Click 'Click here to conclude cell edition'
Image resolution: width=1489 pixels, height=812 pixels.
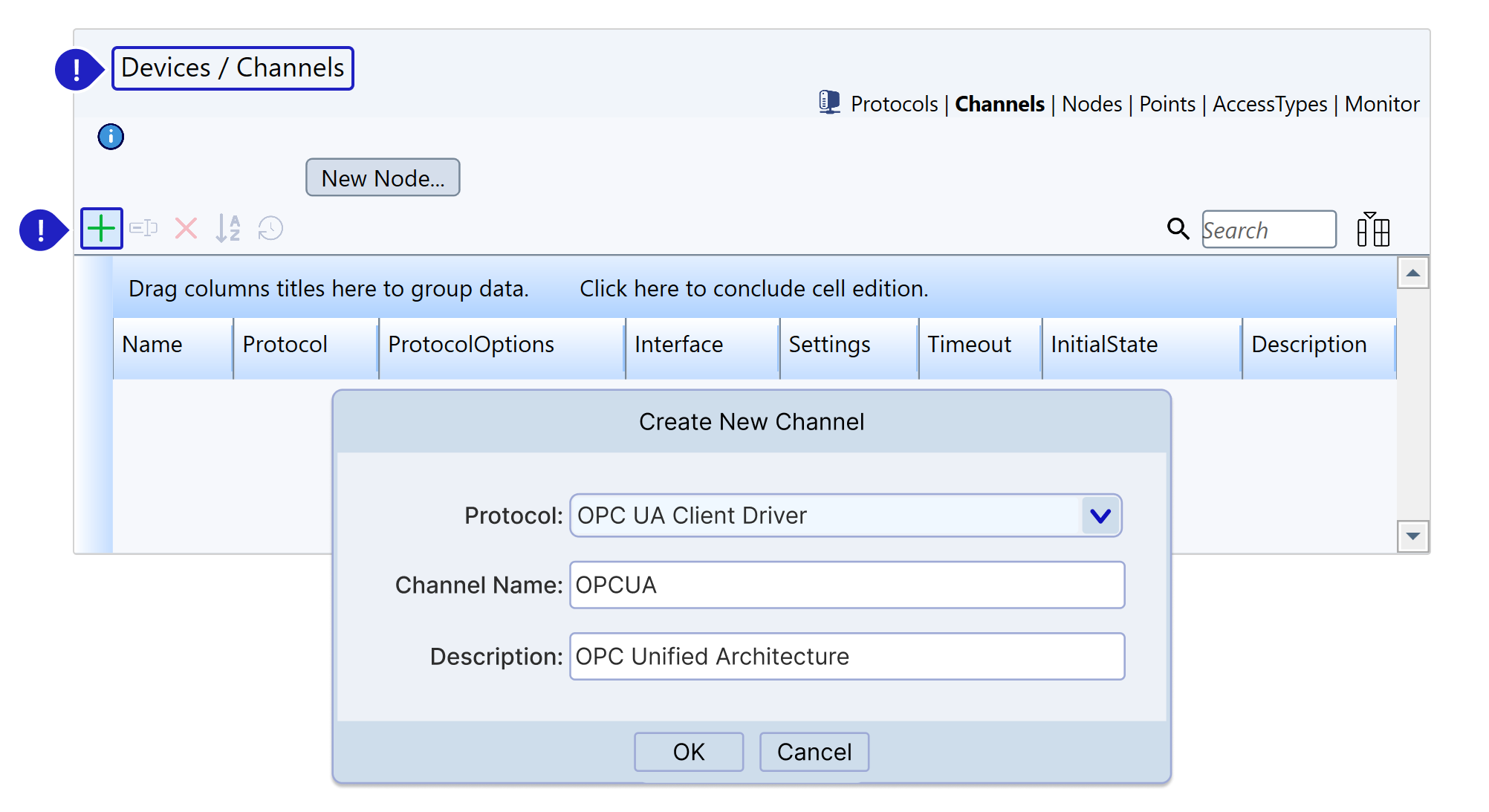coord(754,288)
